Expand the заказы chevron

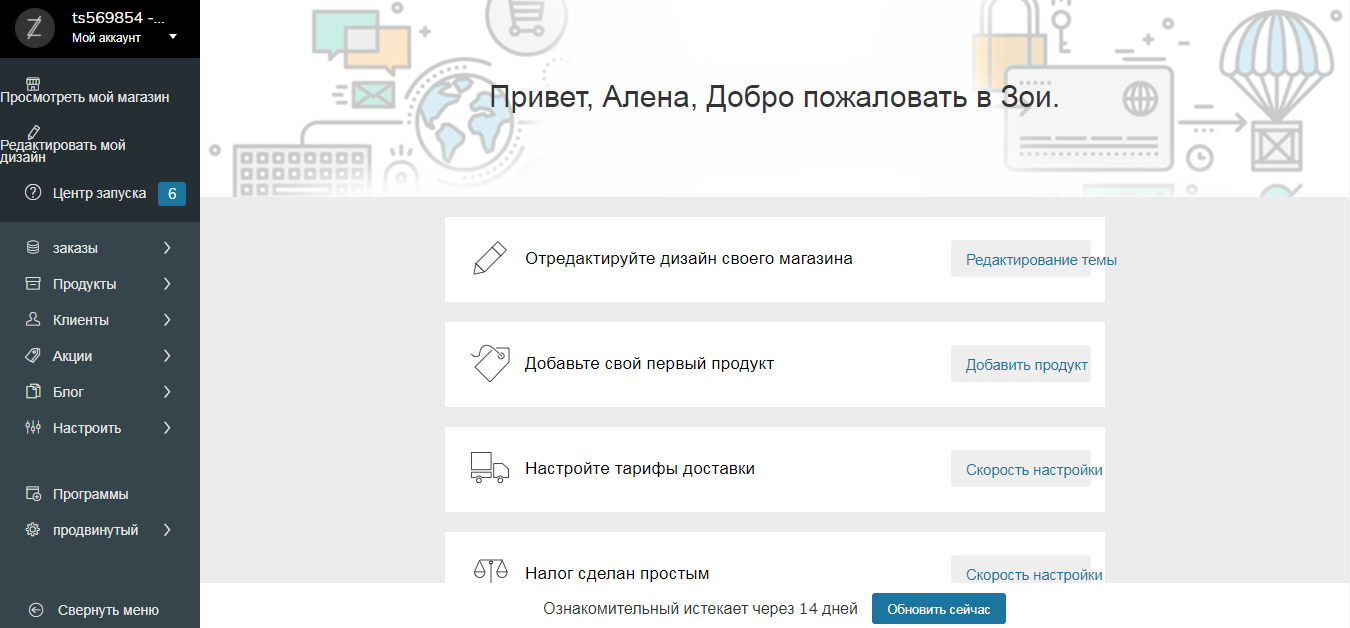click(x=167, y=248)
